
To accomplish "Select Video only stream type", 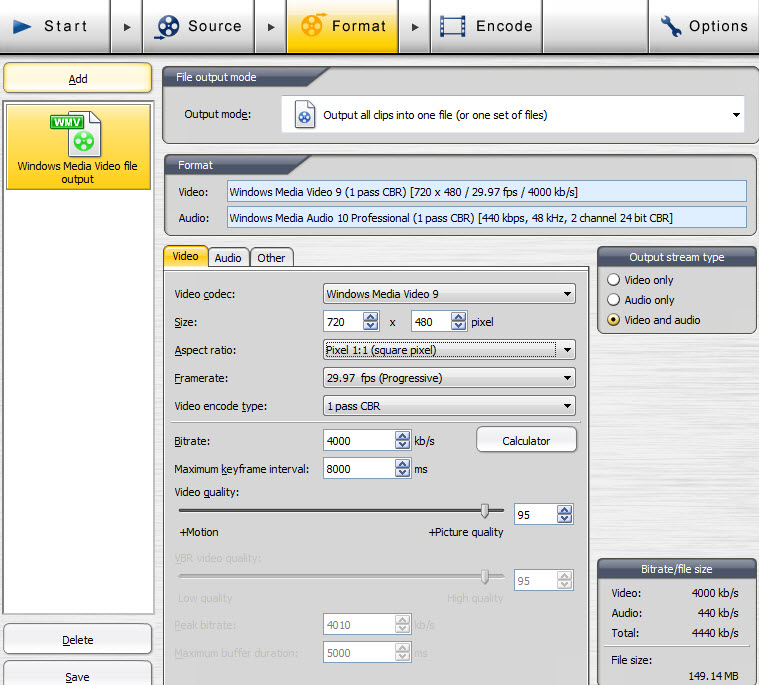I will tap(613, 280).
